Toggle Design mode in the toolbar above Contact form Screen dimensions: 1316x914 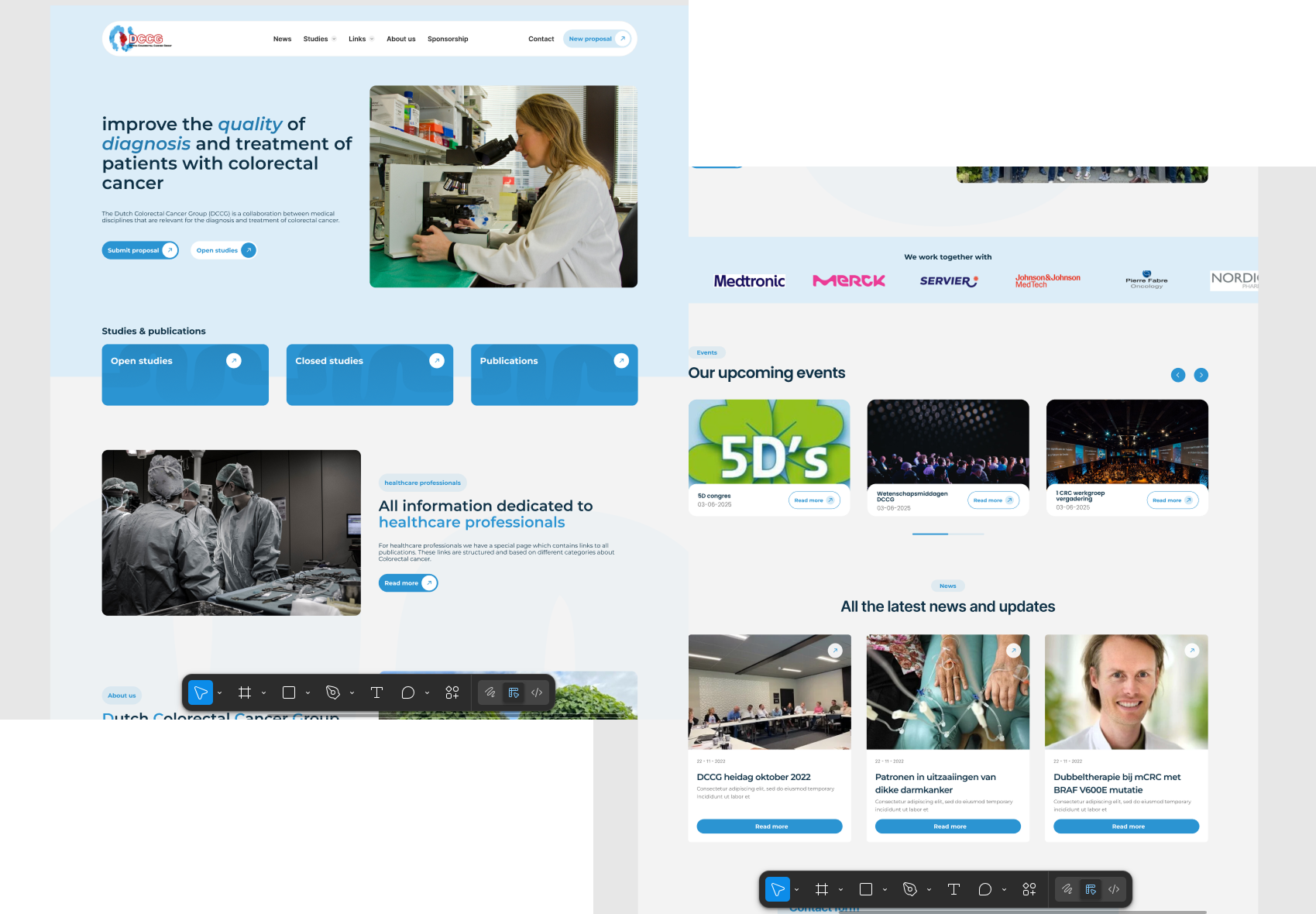click(x=1091, y=889)
